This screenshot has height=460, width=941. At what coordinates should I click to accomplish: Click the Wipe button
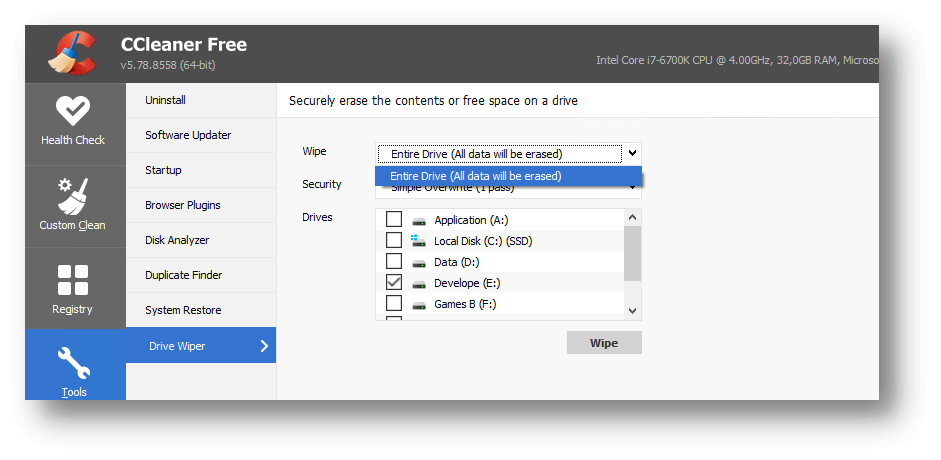pyautogui.click(x=604, y=343)
